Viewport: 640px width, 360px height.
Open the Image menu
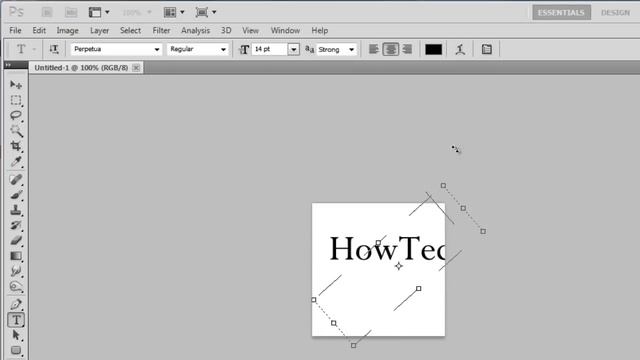pos(67,31)
